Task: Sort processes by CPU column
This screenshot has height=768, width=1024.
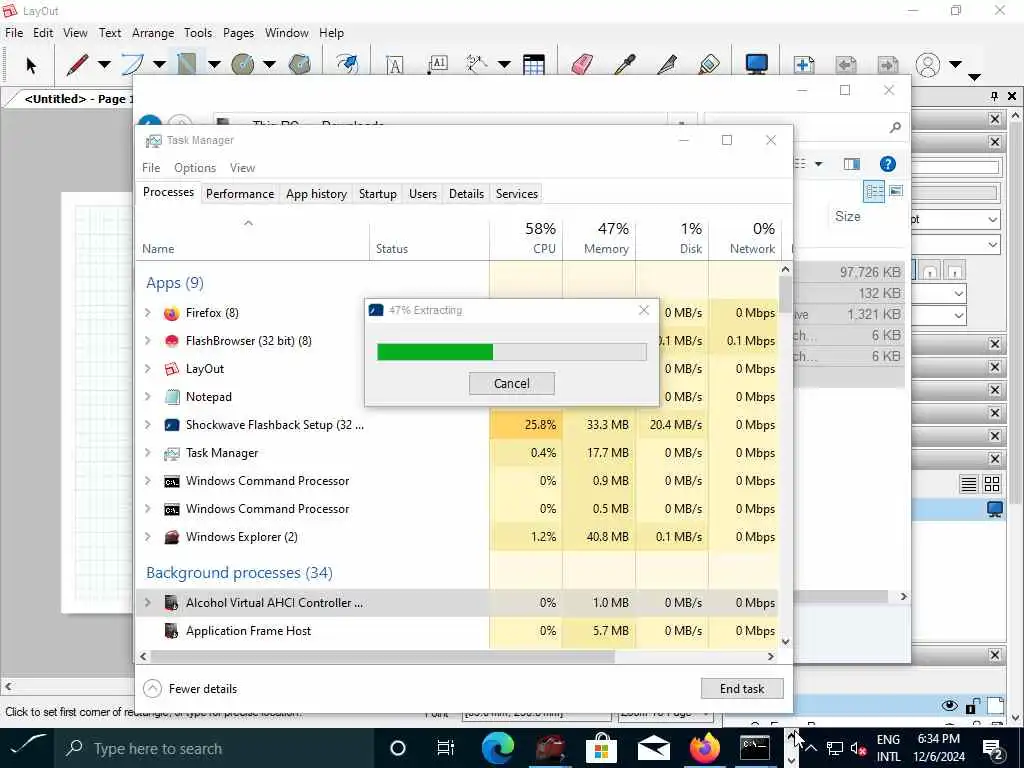Action: (526, 238)
